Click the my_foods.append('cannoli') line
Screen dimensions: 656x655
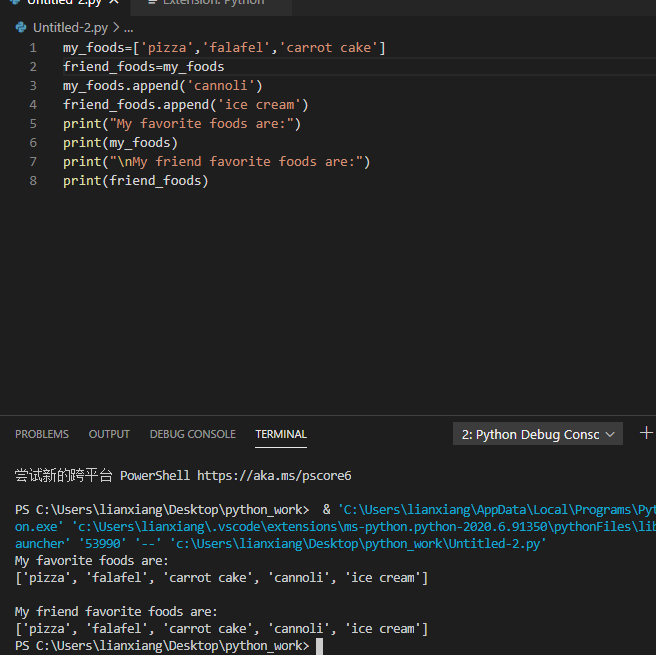pos(163,86)
